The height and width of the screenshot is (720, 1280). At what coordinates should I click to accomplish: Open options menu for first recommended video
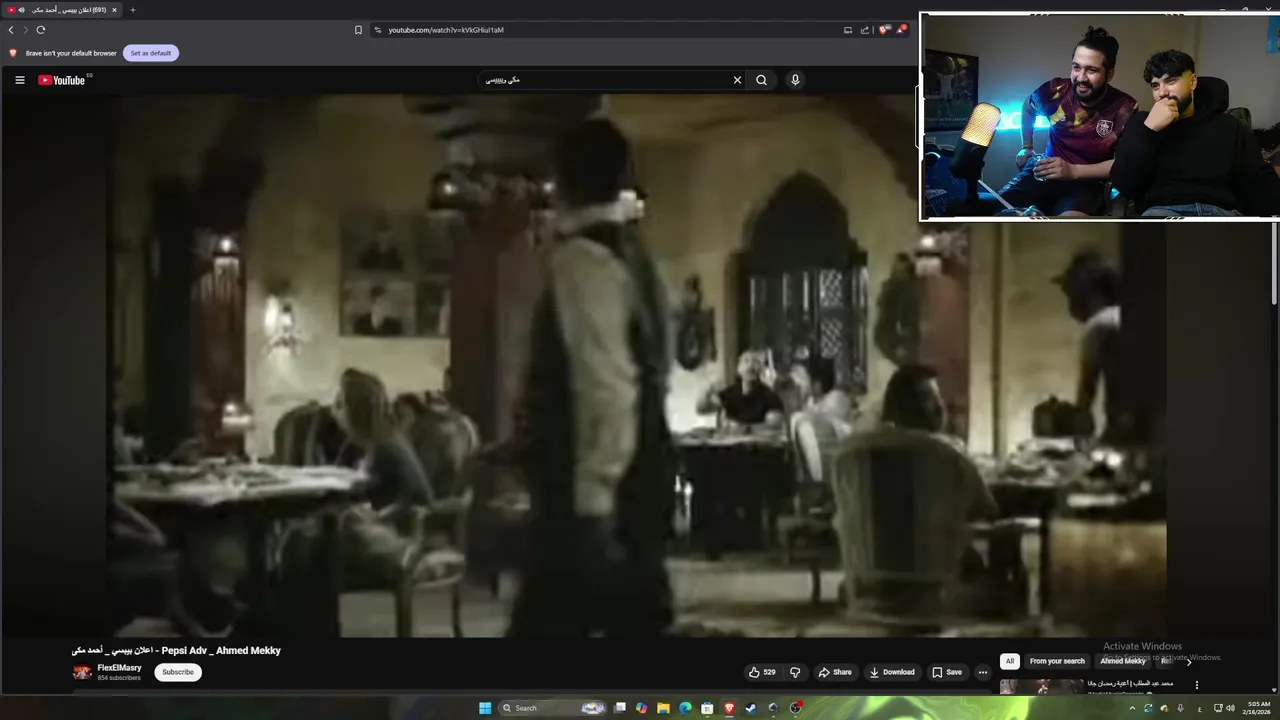click(1196, 685)
